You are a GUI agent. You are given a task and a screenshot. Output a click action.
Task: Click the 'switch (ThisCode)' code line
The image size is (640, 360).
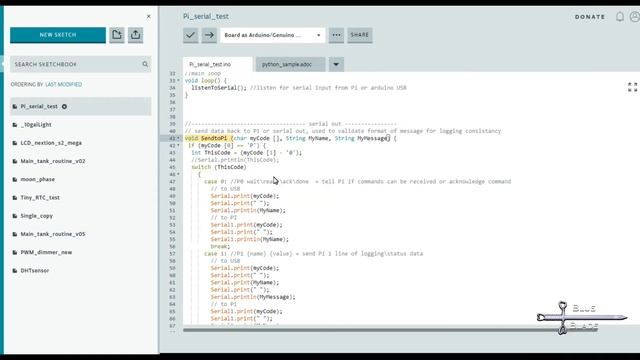tap(219, 167)
